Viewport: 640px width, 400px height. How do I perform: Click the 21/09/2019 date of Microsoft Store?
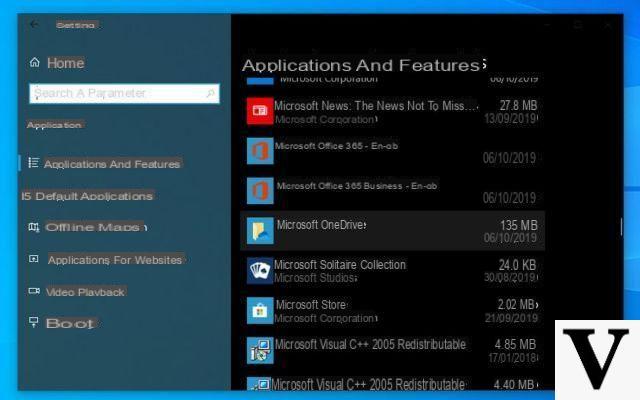point(511,318)
